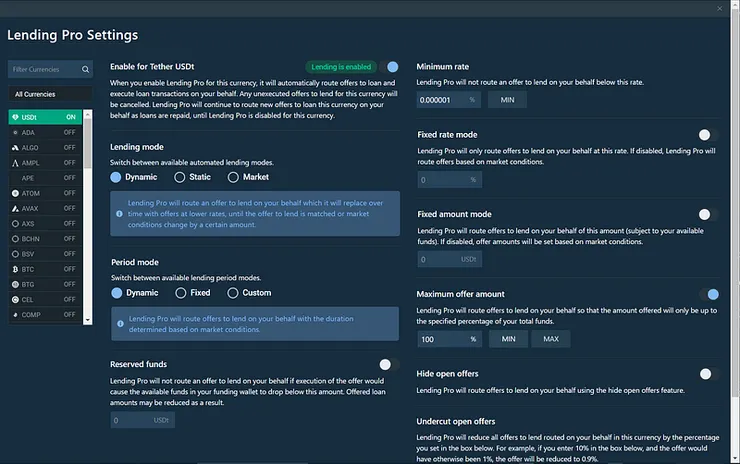Screen dimensions: 740x464
Task: Select the APE currency row
Action: pyautogui.click(x=45, y=178)
